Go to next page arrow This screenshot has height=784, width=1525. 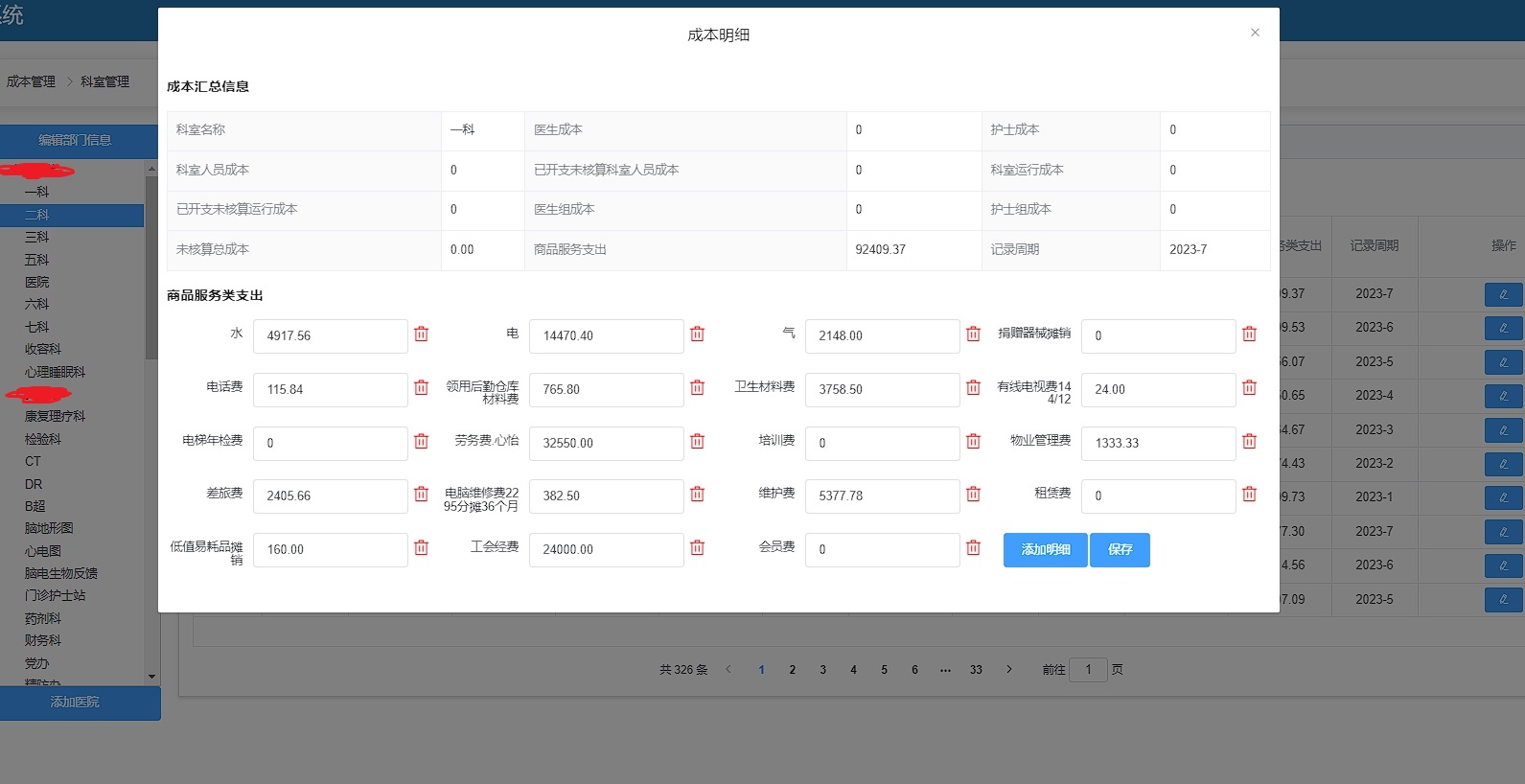click(x=1009, y=669)
